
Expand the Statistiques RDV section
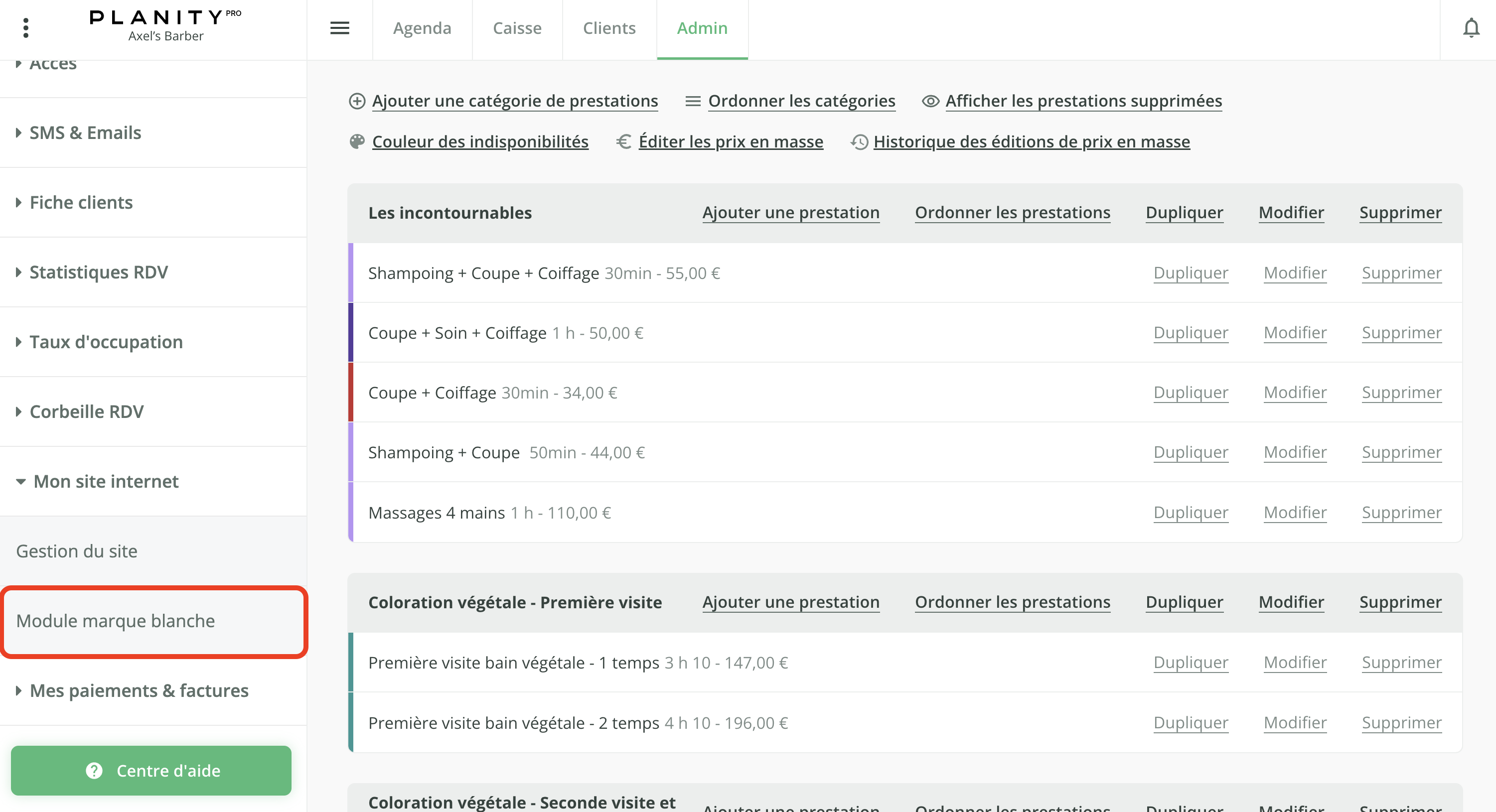98,272
